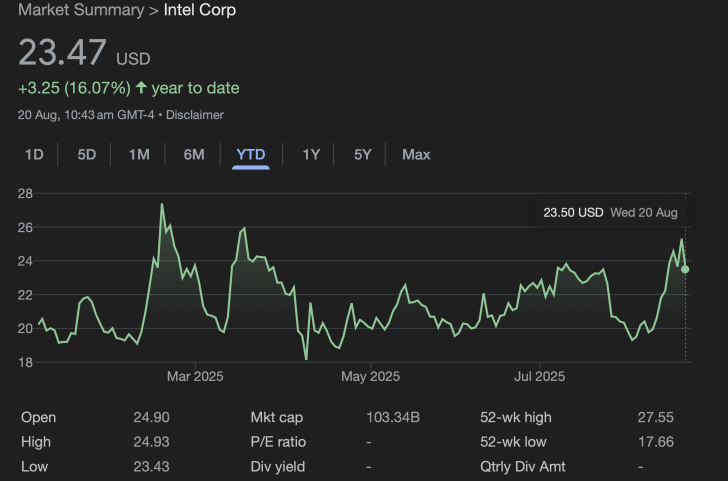Switch to the Max range tab
728x481 pixels.
pos(416,154)
